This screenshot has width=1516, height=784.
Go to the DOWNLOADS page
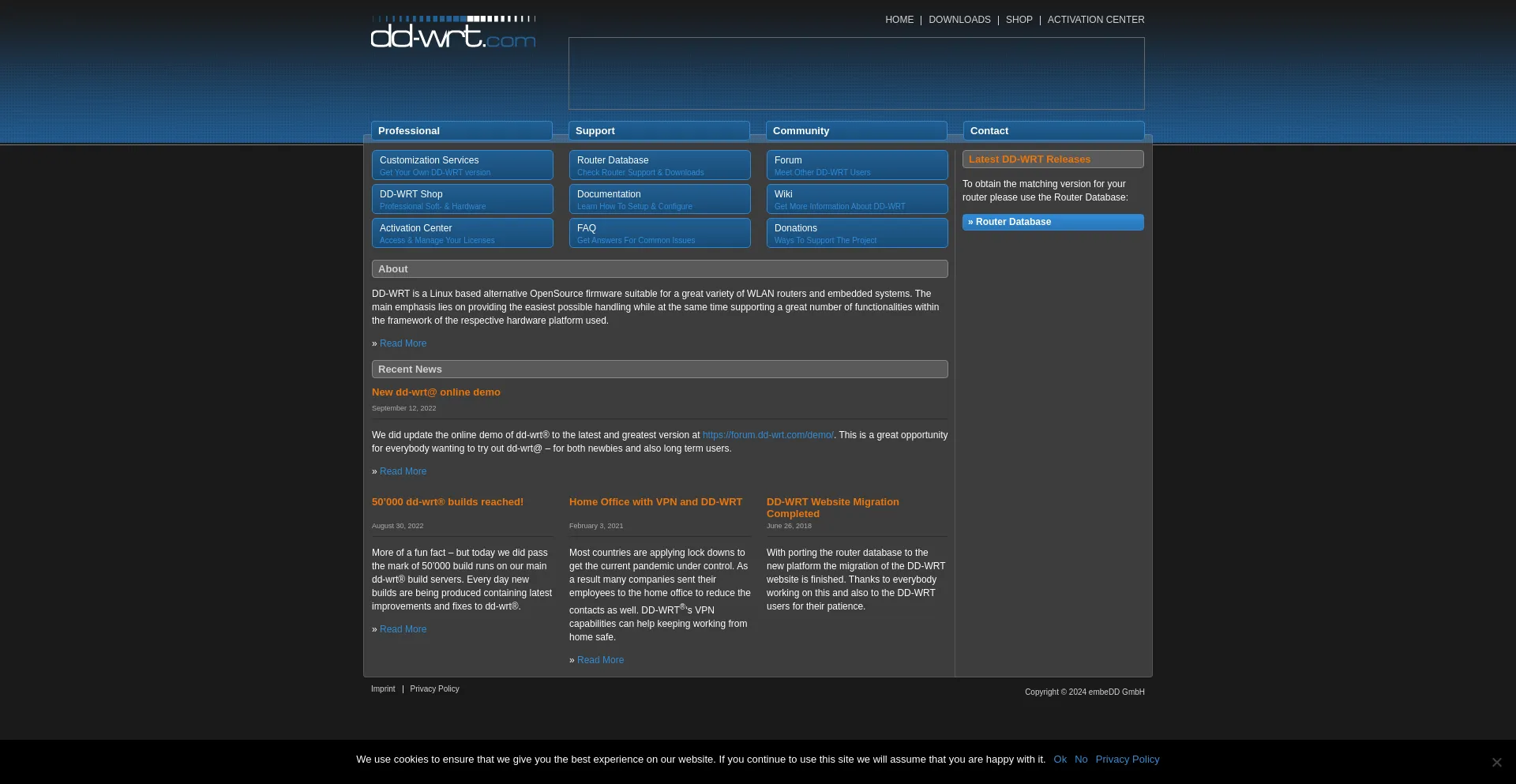tap(959, 20)
